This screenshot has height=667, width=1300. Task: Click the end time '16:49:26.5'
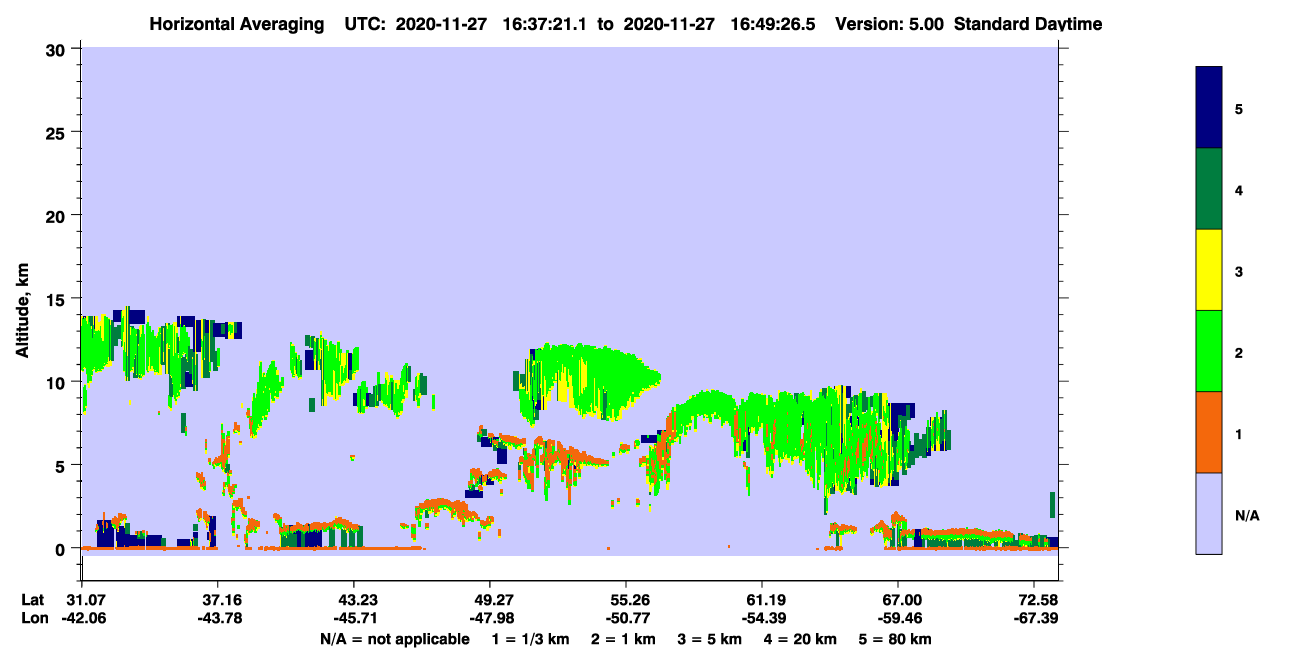pyautogui.click(x=775, y=24)
